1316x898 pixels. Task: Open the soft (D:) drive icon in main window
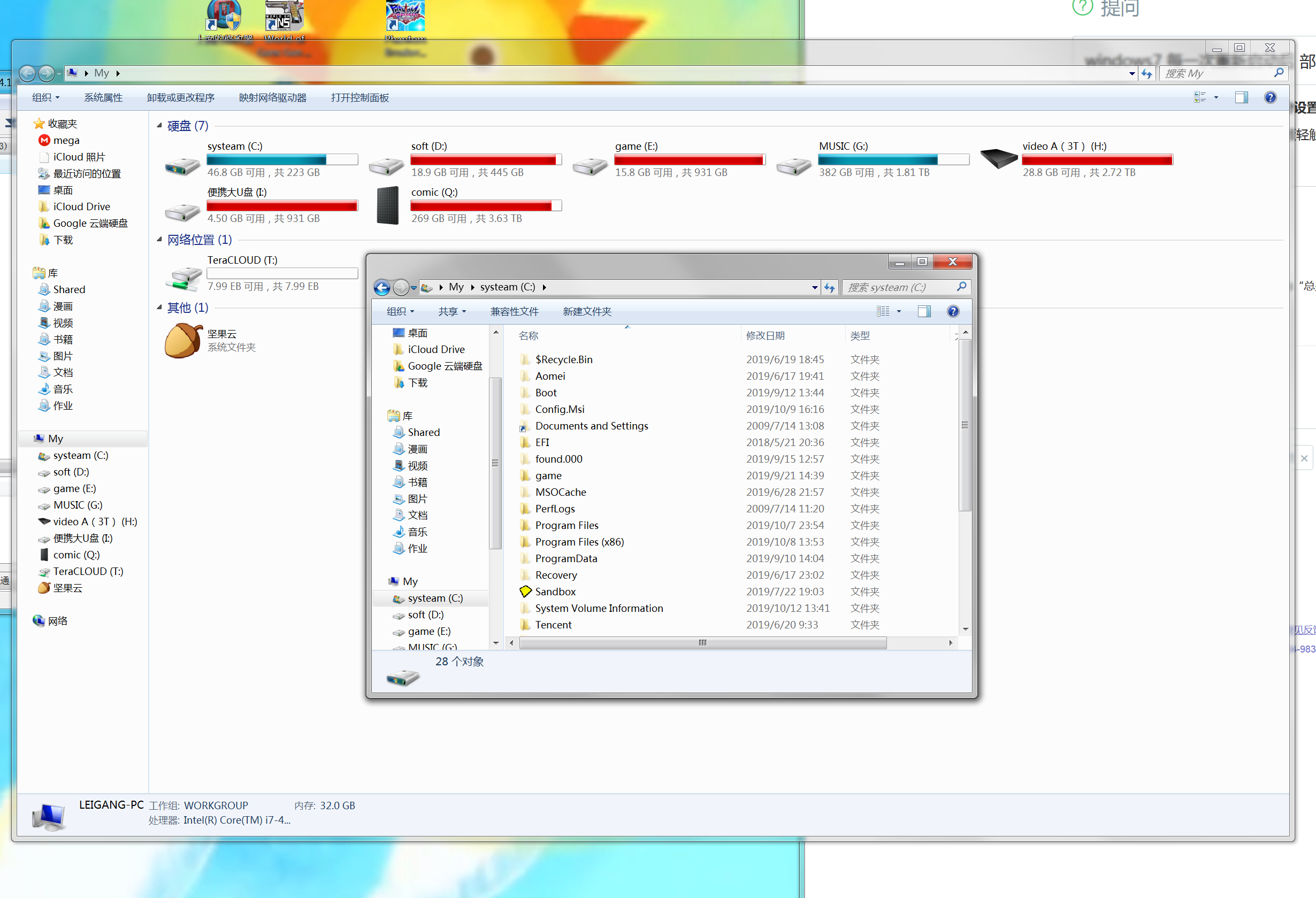(x=386, y=165)
